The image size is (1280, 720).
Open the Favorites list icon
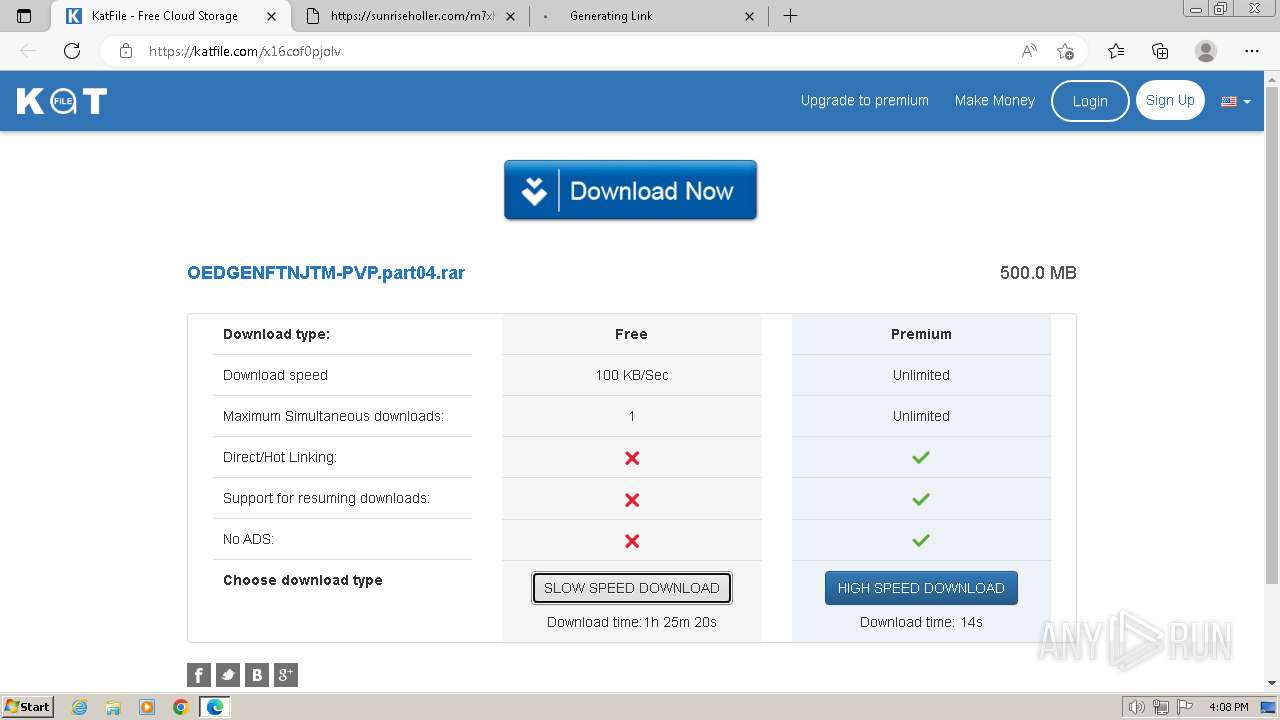tap(1116, 51)
